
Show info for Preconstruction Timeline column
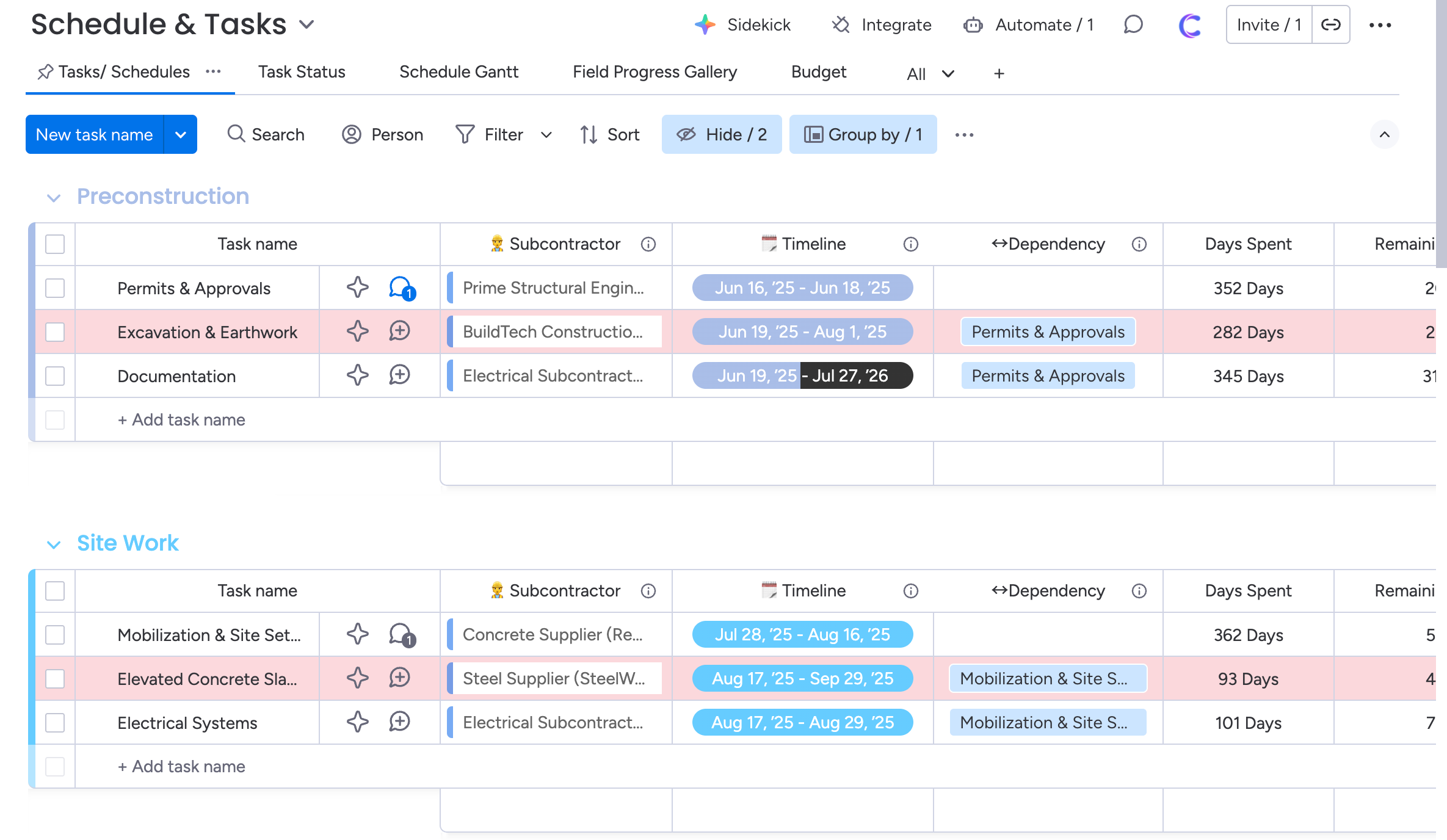pos(910,244)
